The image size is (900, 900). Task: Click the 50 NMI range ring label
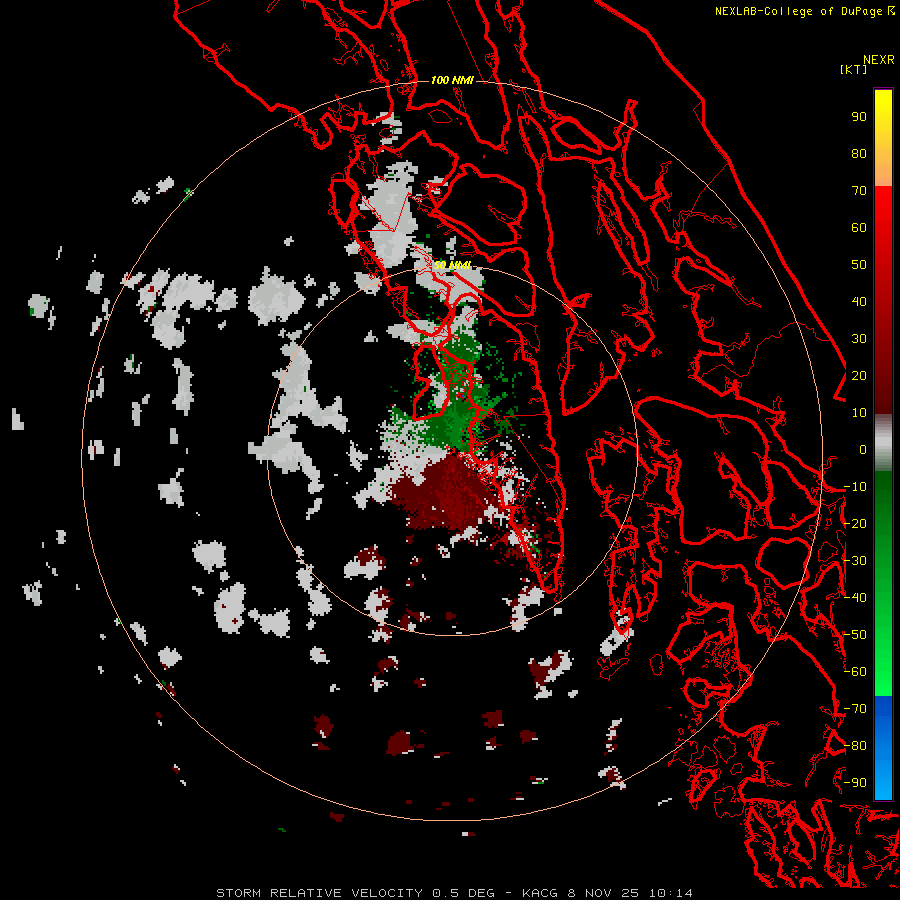click(x=452, y=265)
